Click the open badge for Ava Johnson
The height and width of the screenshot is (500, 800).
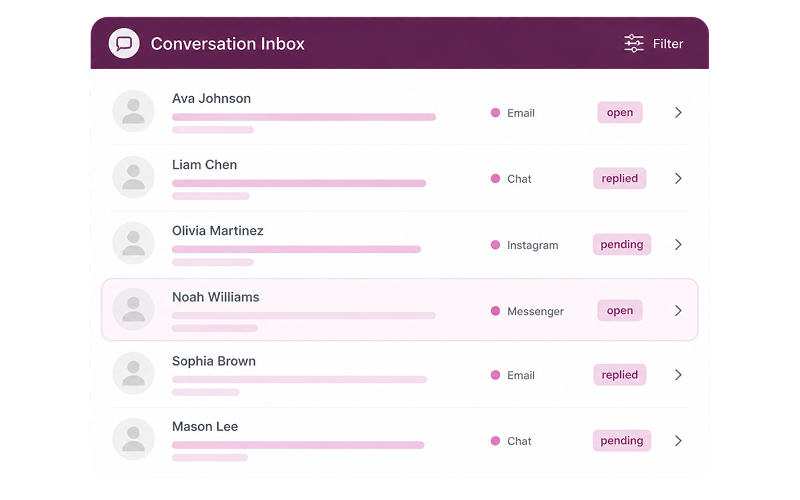click(x=620, y=112)
